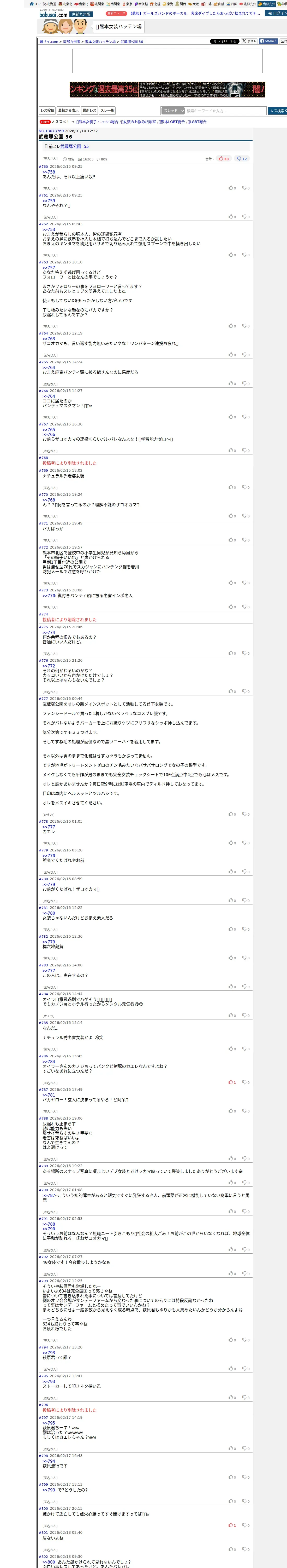The width and height of the screenshot is (287, 1568).
Task: Thumbs-up post #786 showing count 1
Action: point(232,1082)
